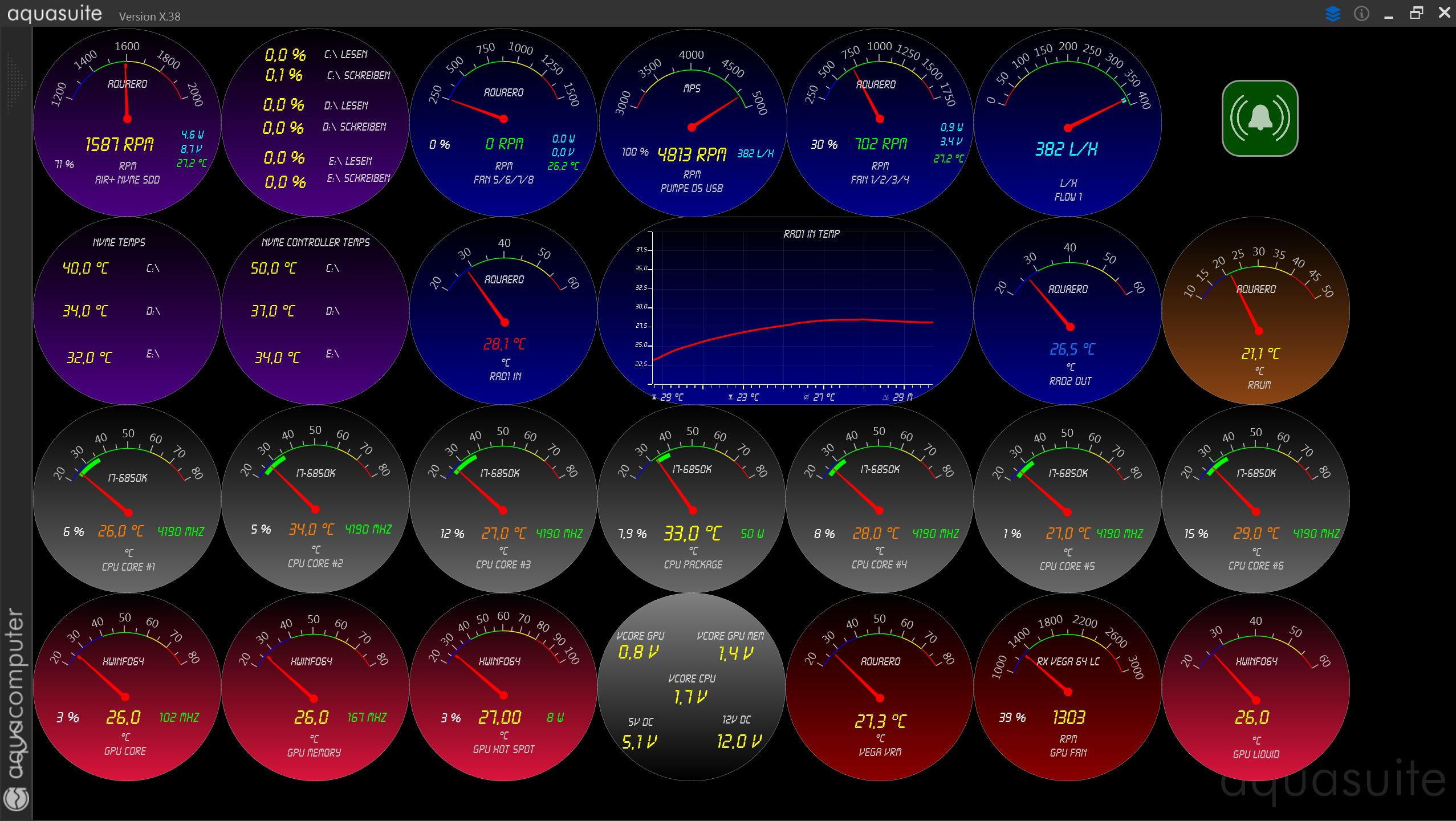Expand the sidebar with dotted arrow

tap(16, 83)
